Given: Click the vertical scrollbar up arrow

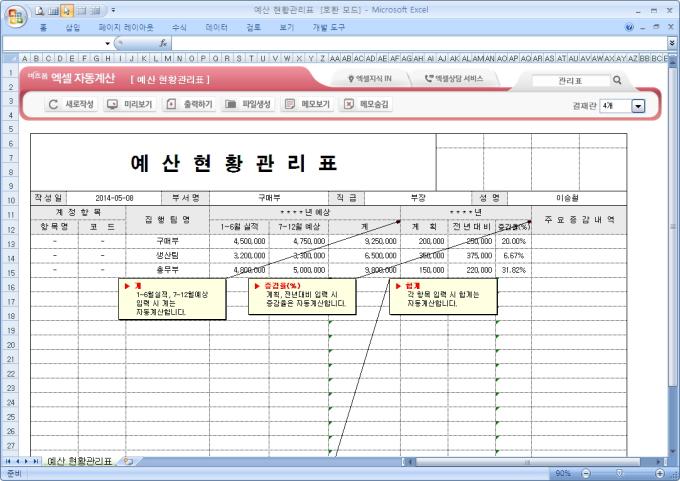Looking at the screenshot, I should click(x=673, y=63).
